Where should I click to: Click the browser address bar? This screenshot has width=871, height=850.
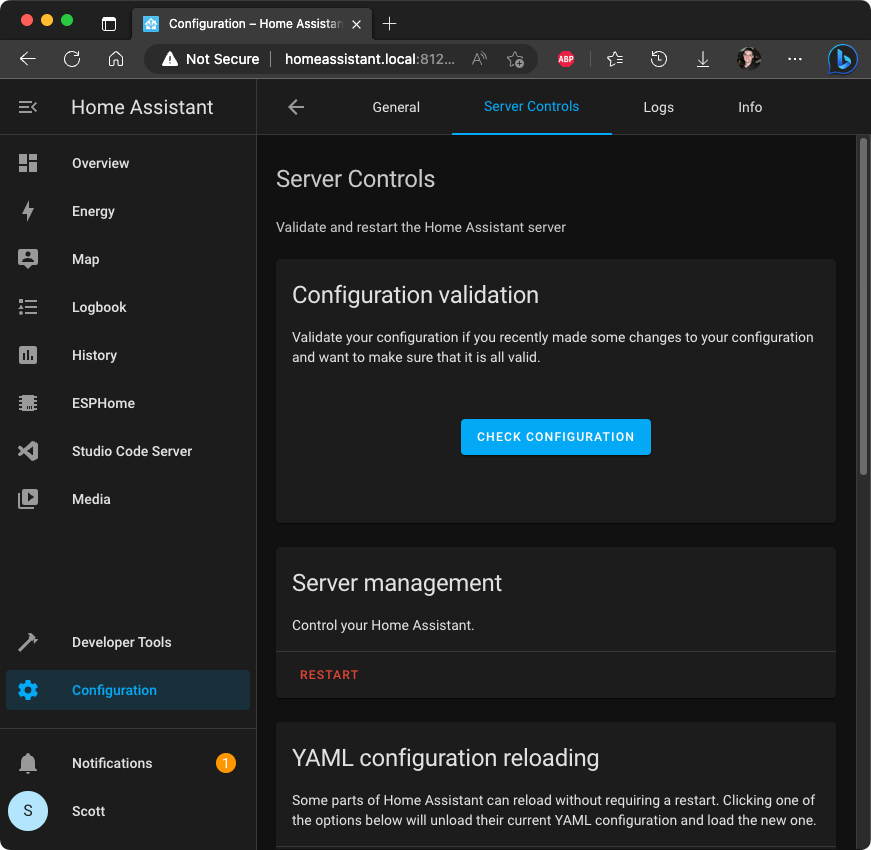tap(368, 59)
